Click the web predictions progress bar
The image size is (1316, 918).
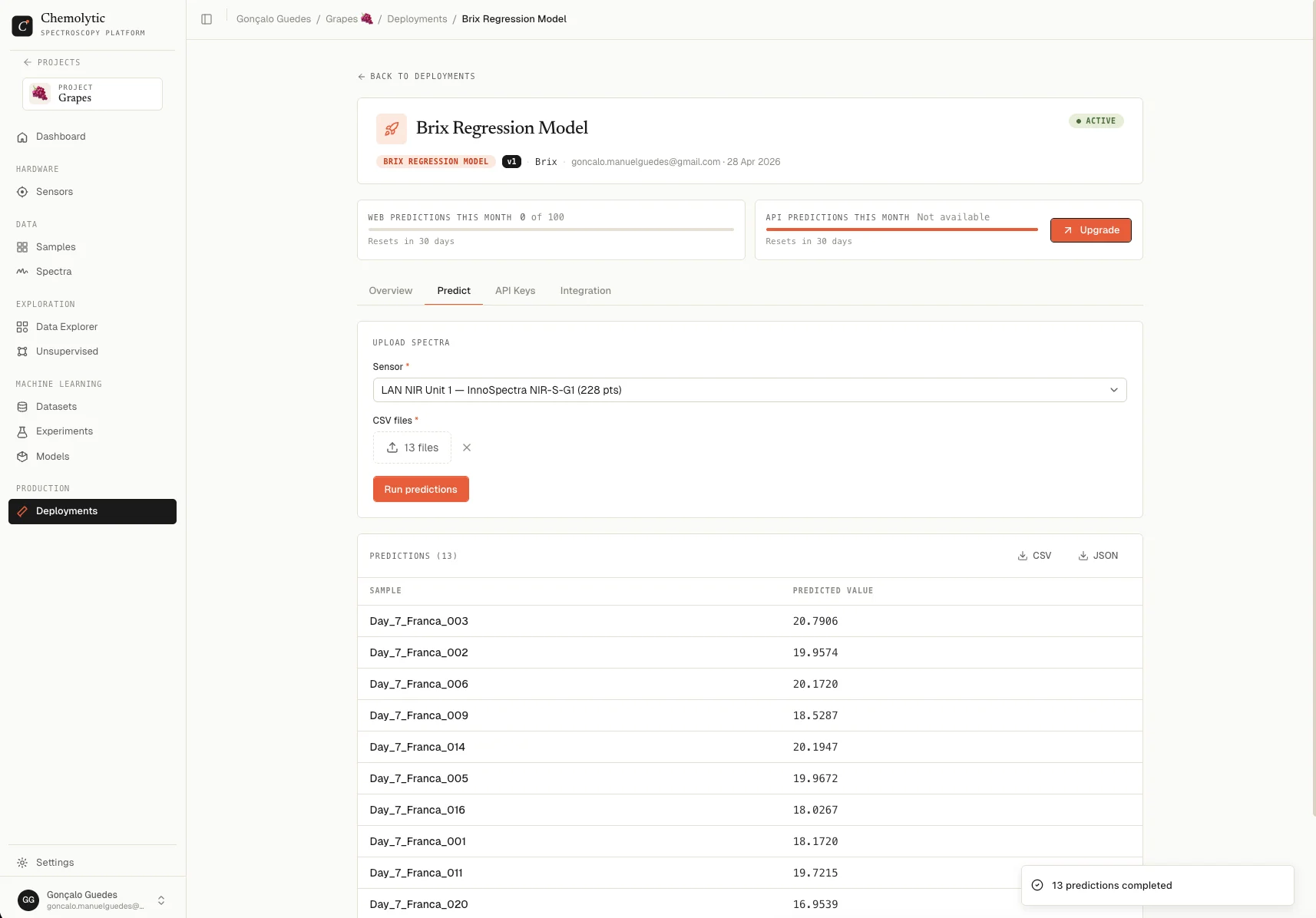point(551,229)
